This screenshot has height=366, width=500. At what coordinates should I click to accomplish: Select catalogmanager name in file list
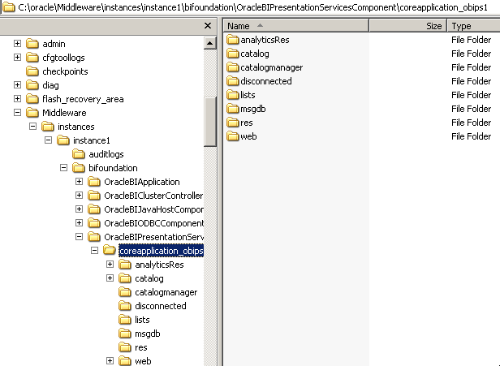[x=271, y=68]
